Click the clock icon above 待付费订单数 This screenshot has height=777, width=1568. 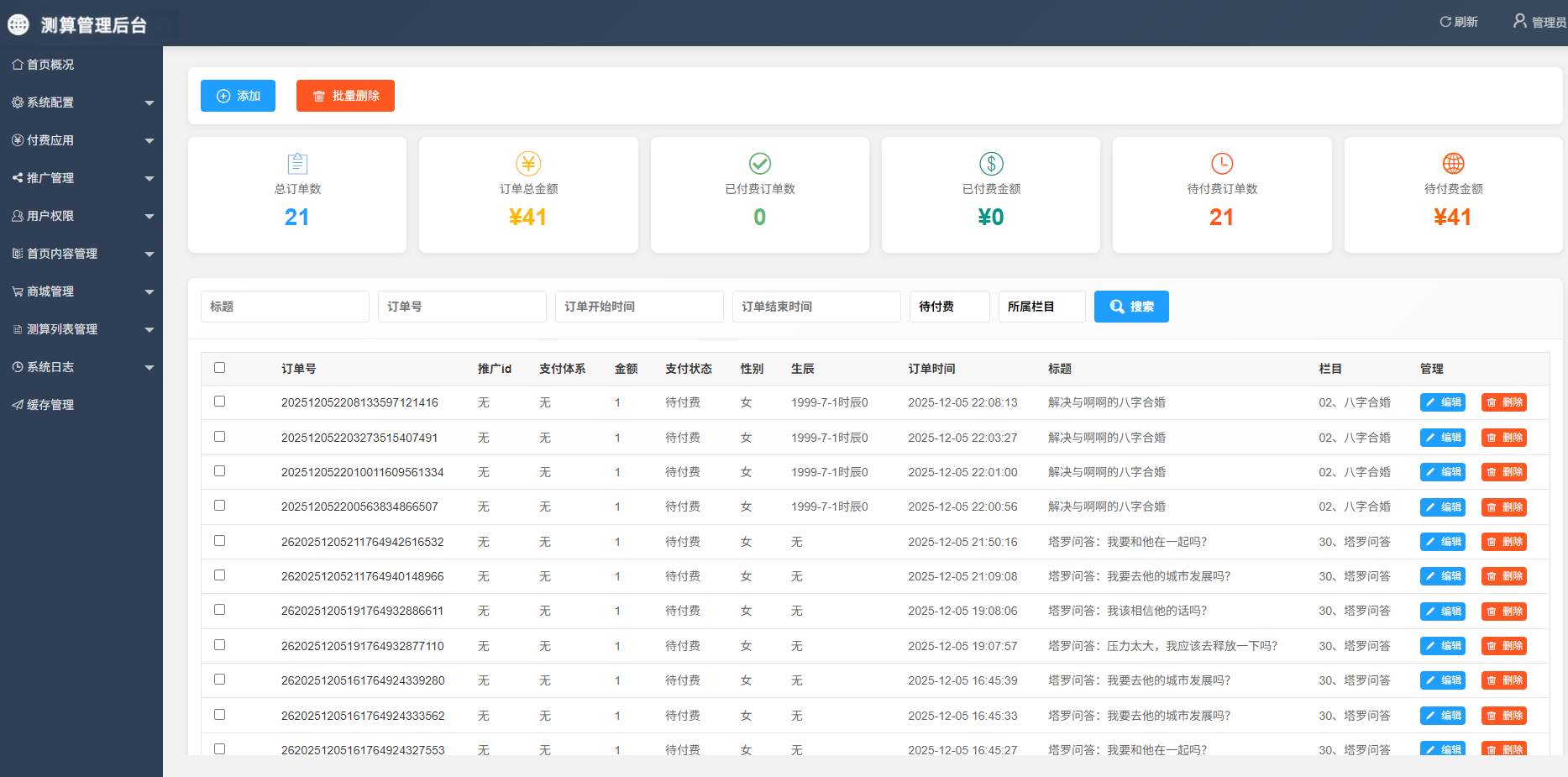1222,163
